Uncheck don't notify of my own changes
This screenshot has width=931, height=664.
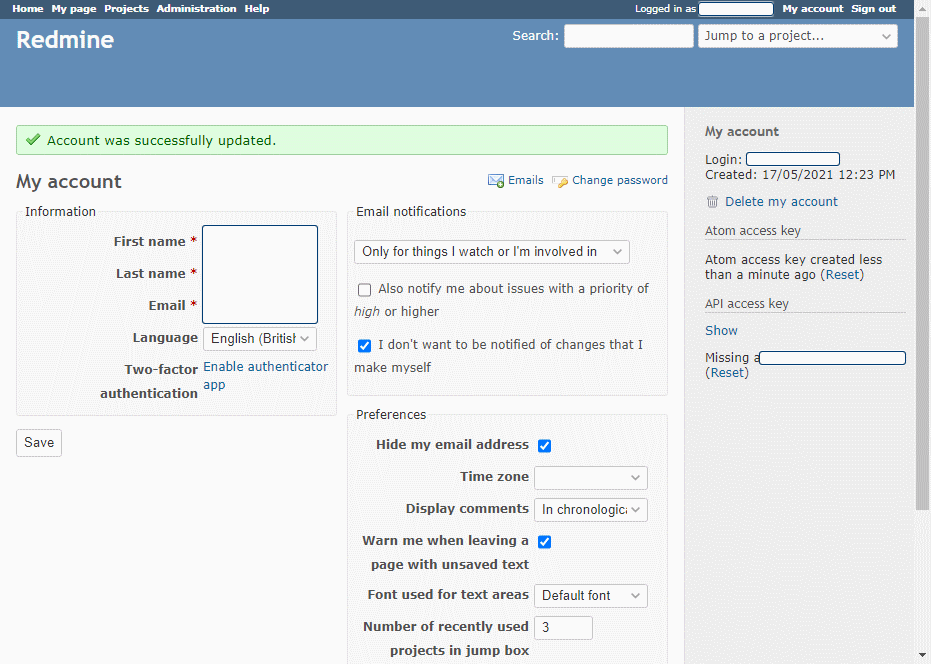[365, 346]
